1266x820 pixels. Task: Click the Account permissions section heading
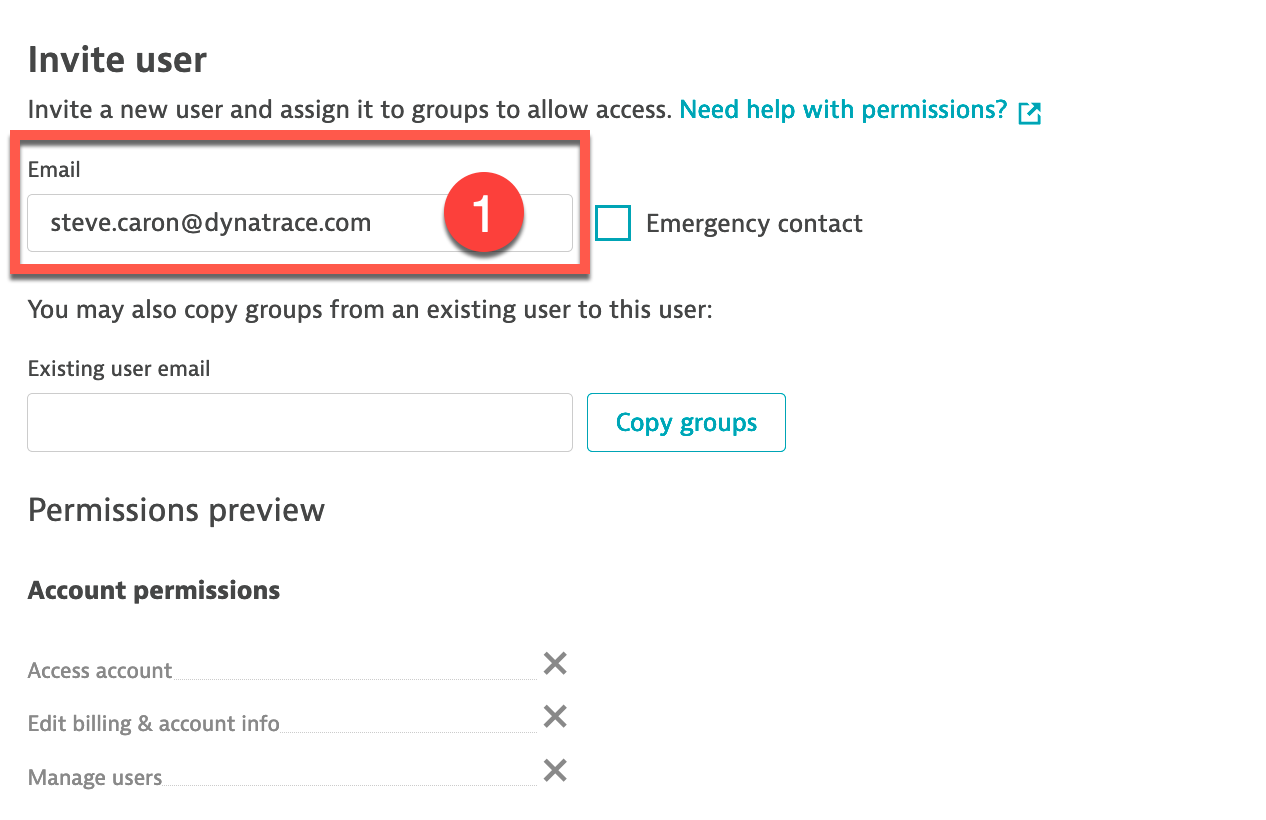(x=154, y=591)
